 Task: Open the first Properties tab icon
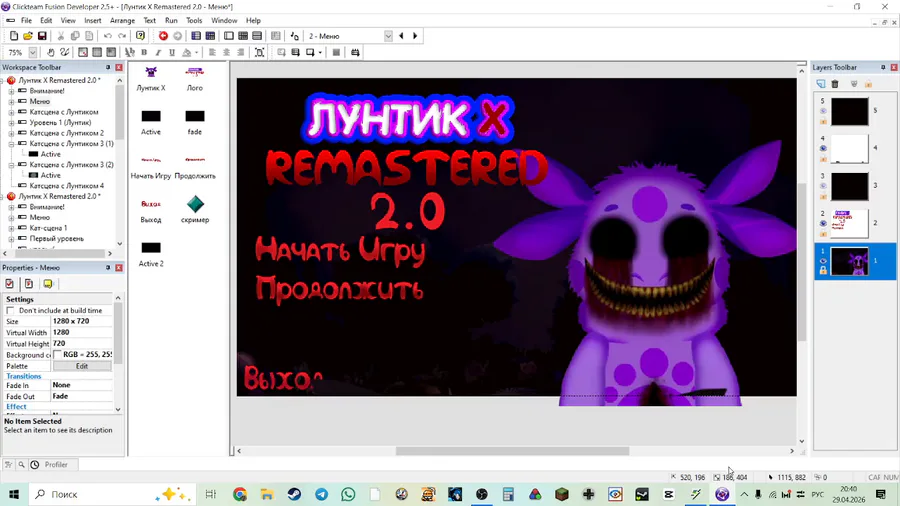(x=10, y=283)
